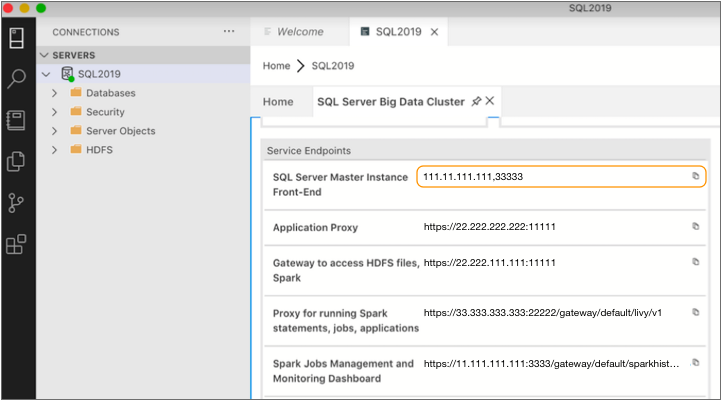Select the Server Objects tree item
This screenshot has width=721, height=401.
pos(121,131)
